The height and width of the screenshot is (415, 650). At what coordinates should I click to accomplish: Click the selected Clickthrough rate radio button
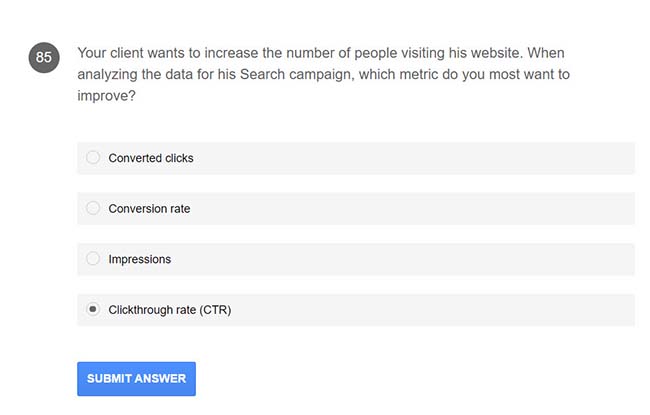tap(93, 310)
